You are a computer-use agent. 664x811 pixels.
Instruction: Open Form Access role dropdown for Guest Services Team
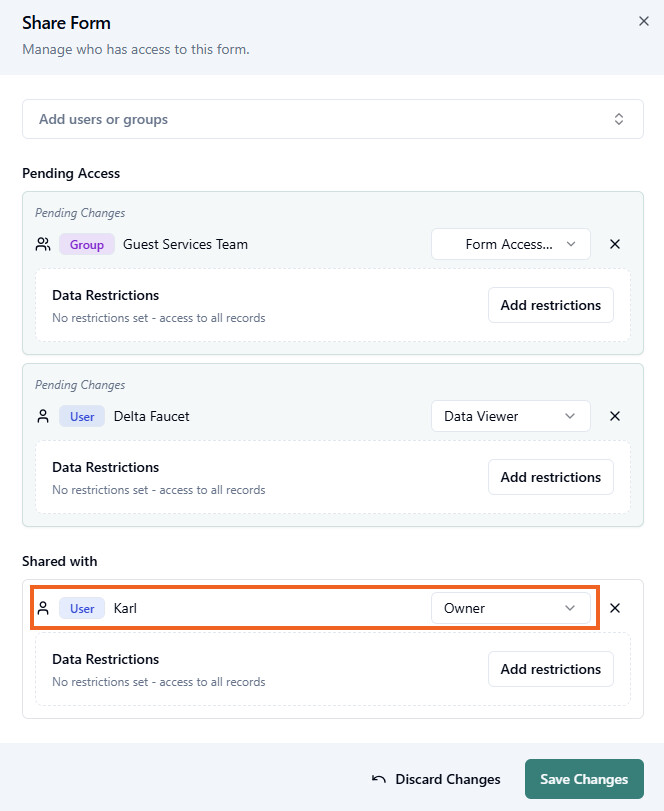click(x=510, y=244)
